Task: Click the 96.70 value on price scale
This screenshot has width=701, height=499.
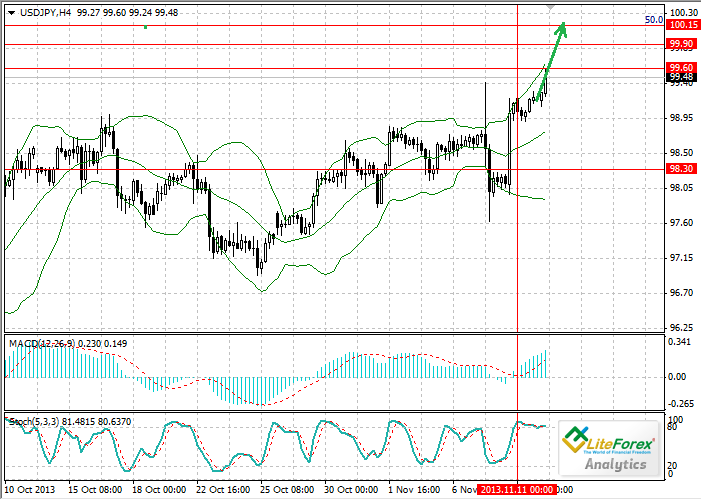Action: point(681,293)
